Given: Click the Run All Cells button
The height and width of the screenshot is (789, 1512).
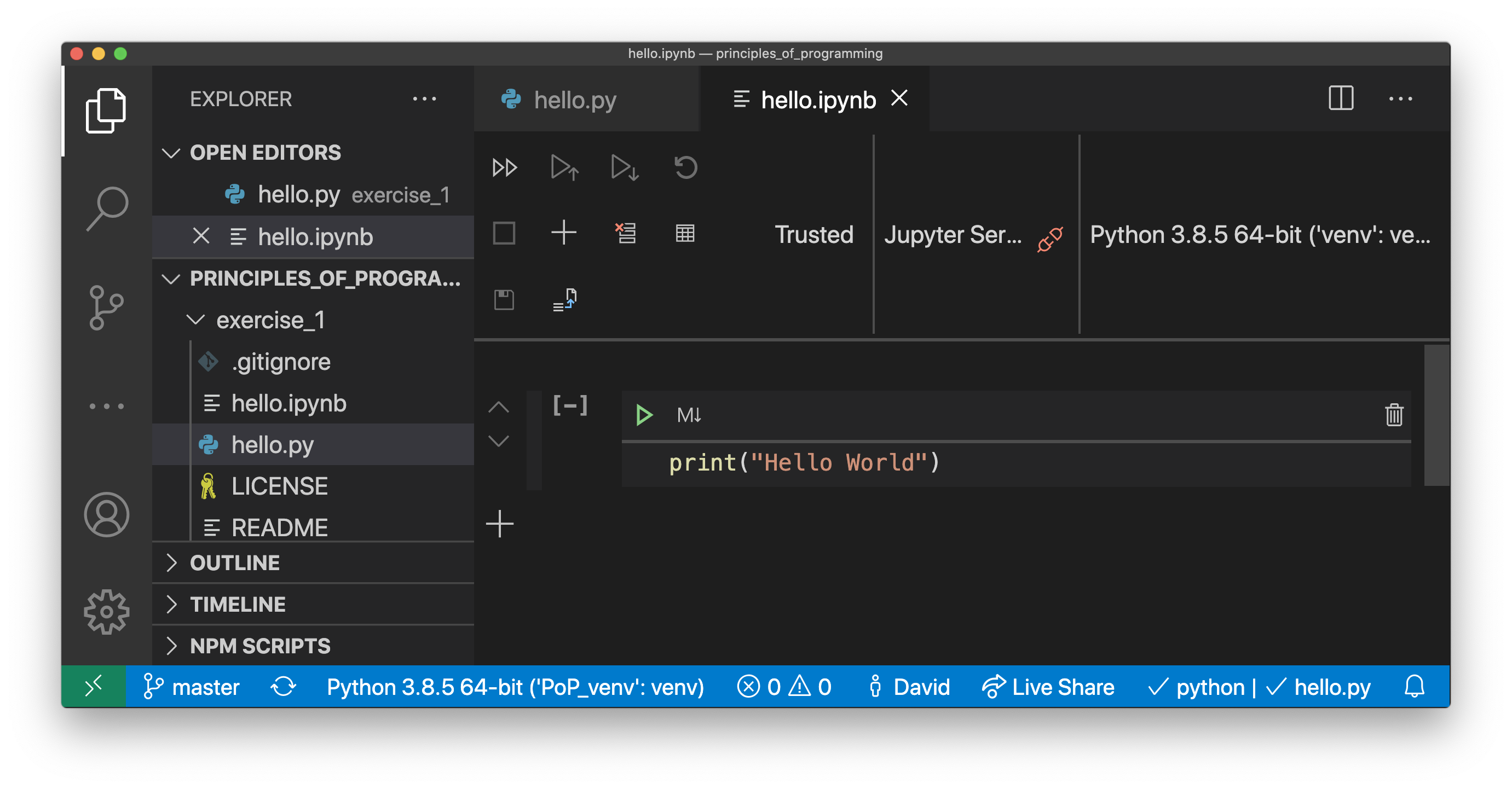Looking at the screenshot, I should 504,167.
